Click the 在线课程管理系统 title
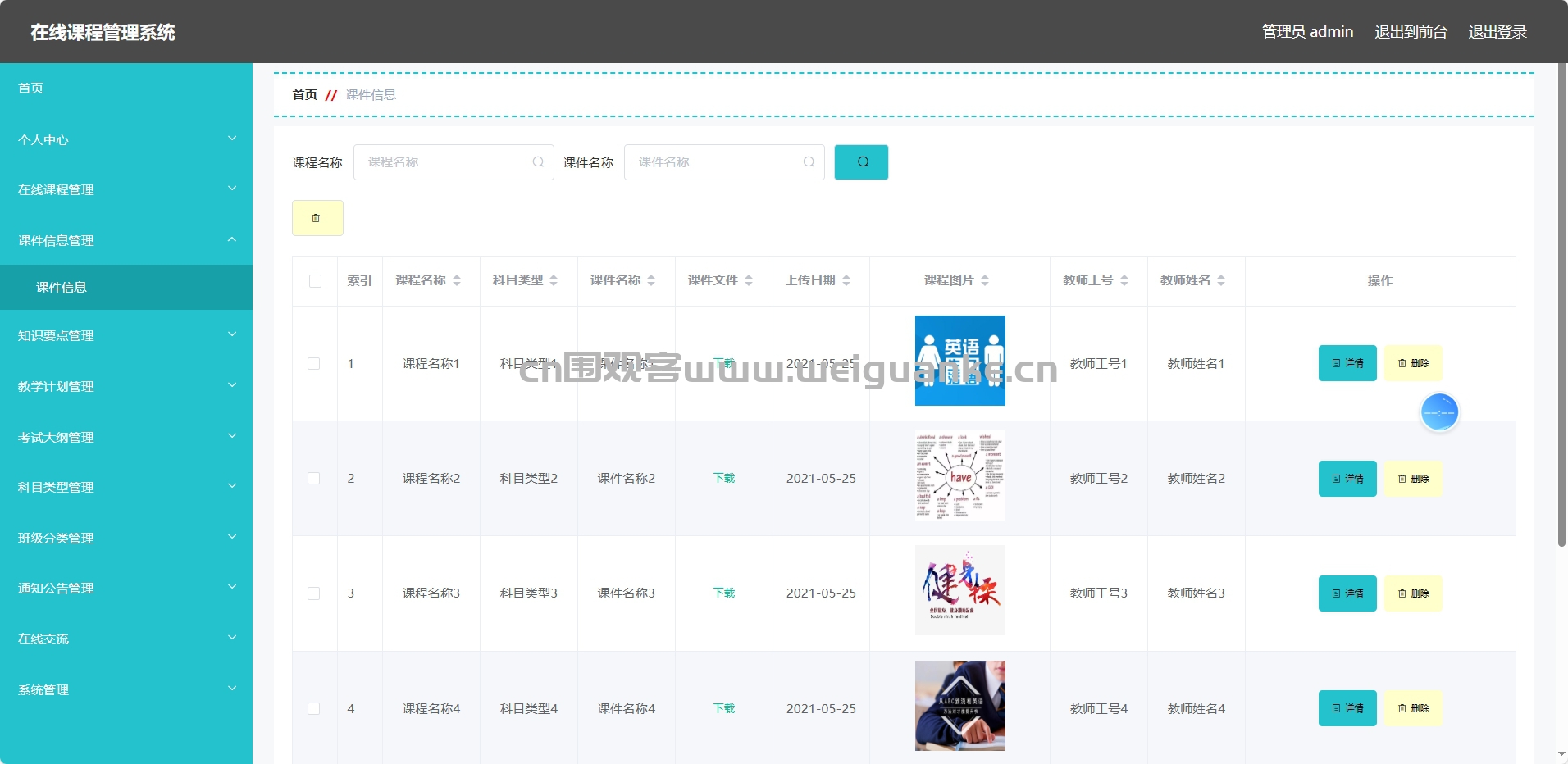 pos(103,32)
